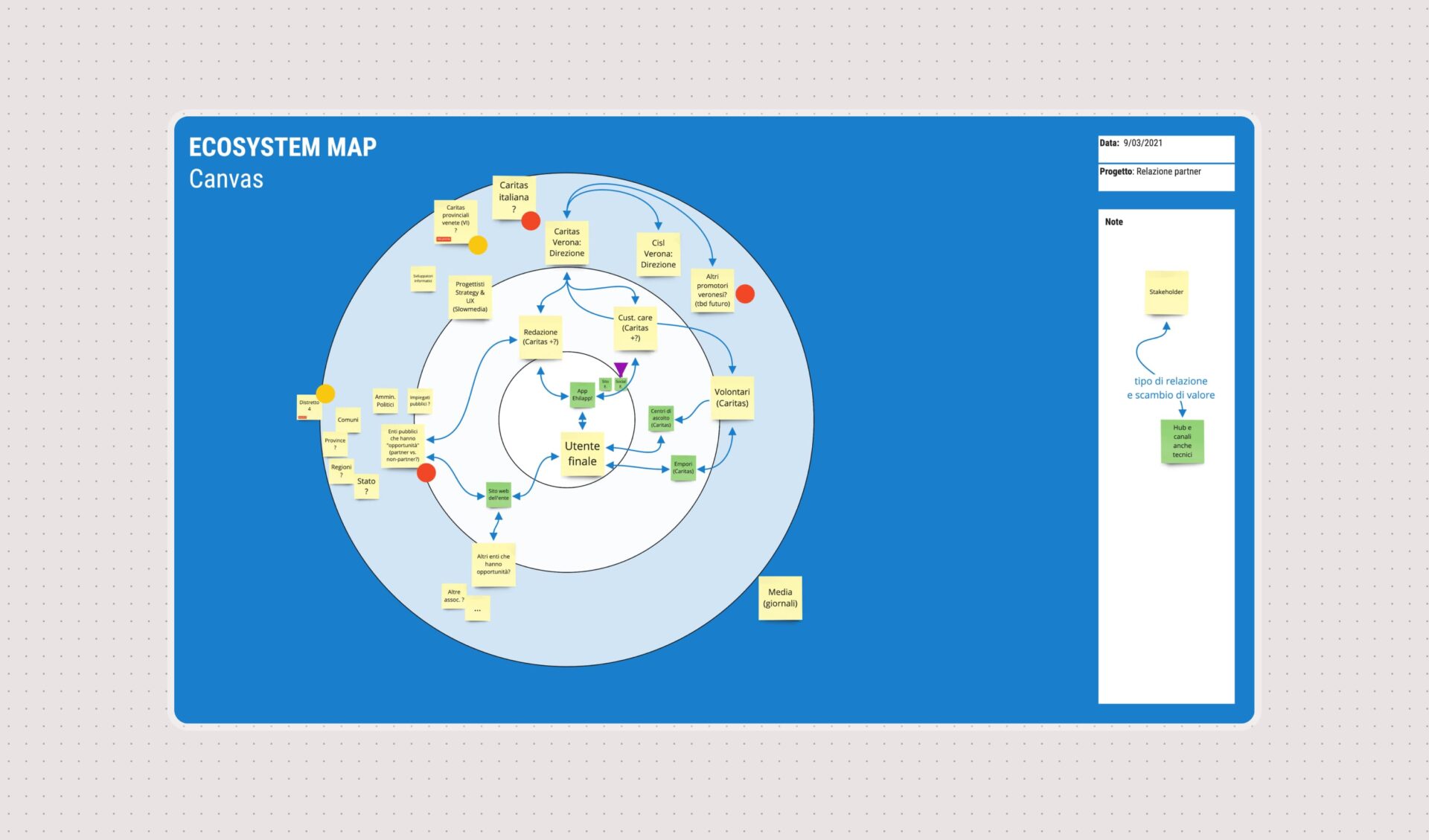Select the yellow dot above Distretto 4 note
This screenshot has height=840, width=1429.
tap(325, 394)
